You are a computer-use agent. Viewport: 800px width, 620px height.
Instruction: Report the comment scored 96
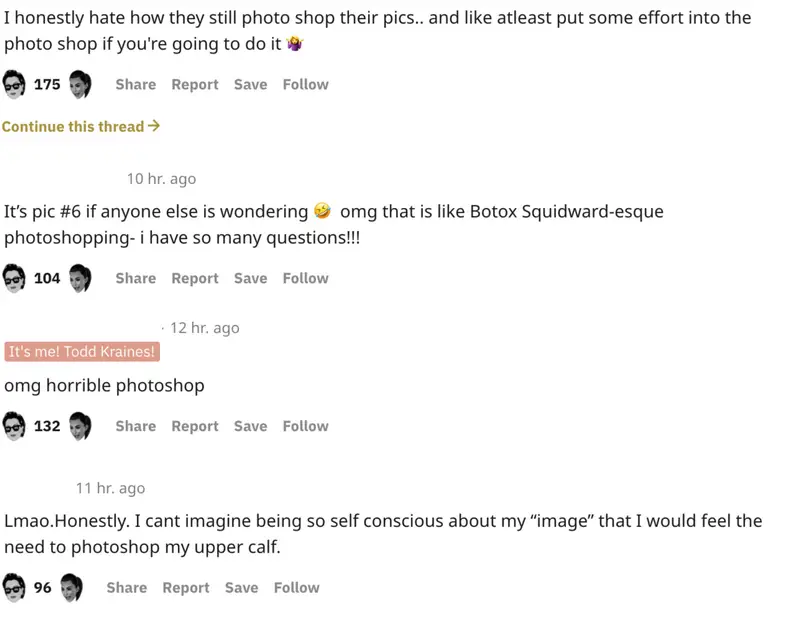[186, 588]
